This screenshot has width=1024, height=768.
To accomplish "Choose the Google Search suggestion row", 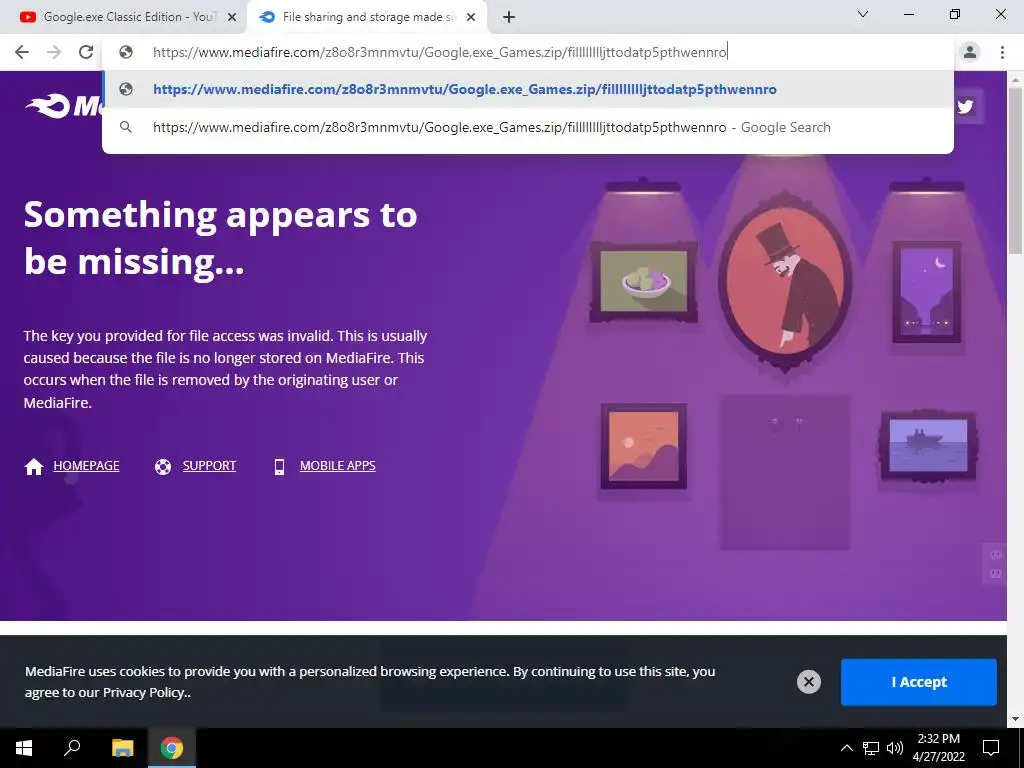I will click(x=528, y=127).
